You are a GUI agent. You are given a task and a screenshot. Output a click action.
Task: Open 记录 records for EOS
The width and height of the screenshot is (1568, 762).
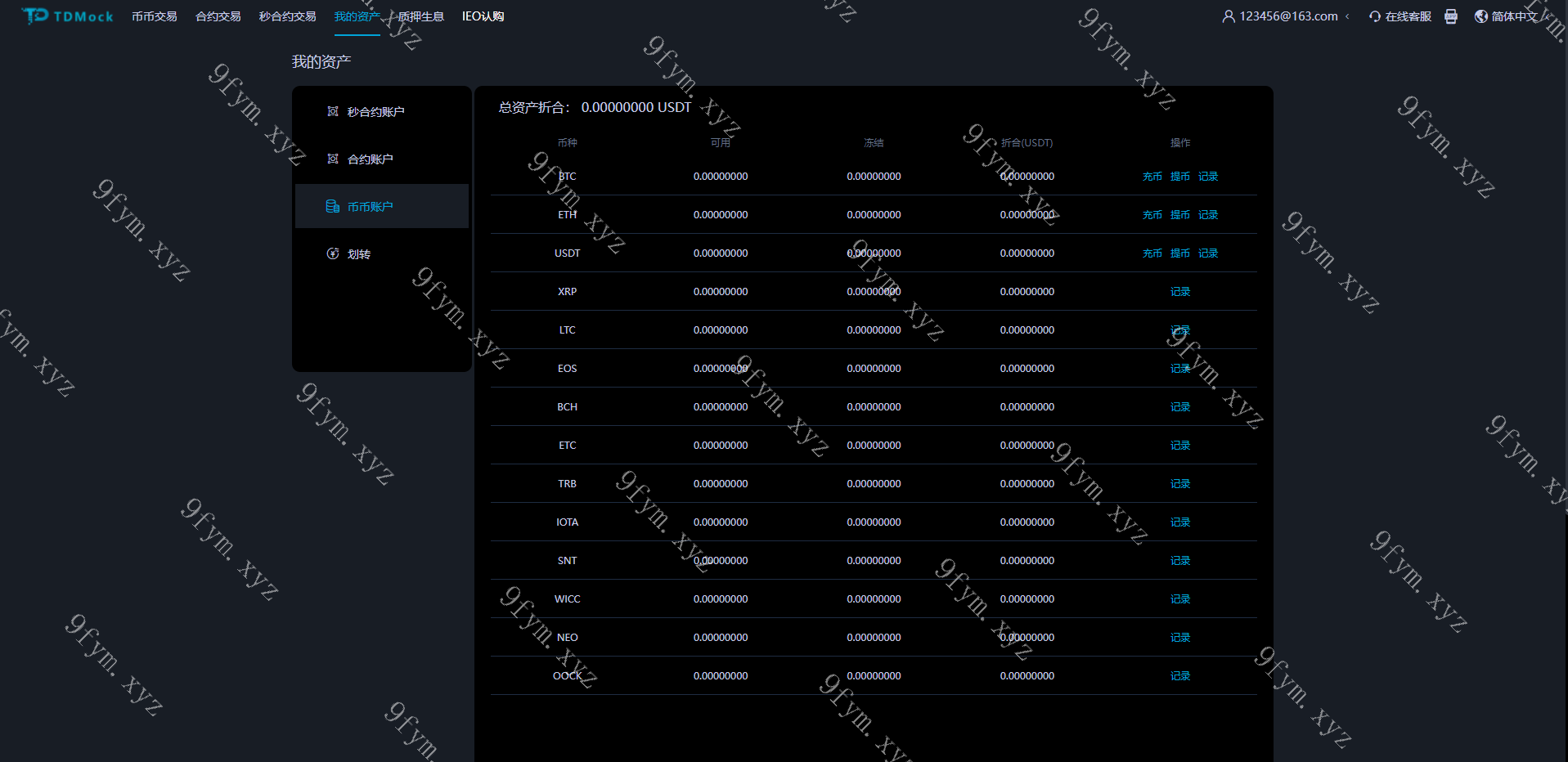pos(1180,369)
